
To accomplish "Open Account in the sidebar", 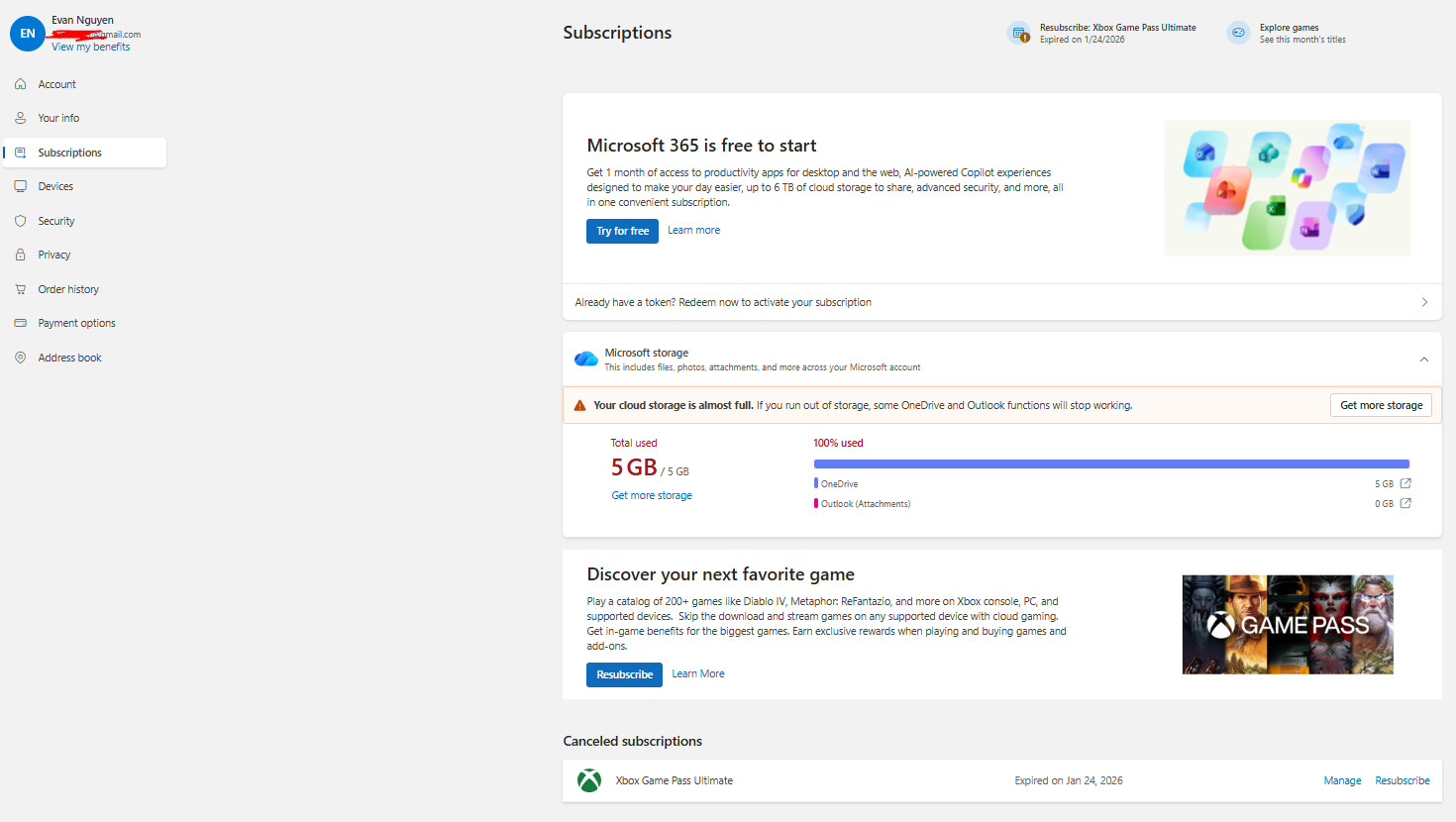I will pos(85,84).
